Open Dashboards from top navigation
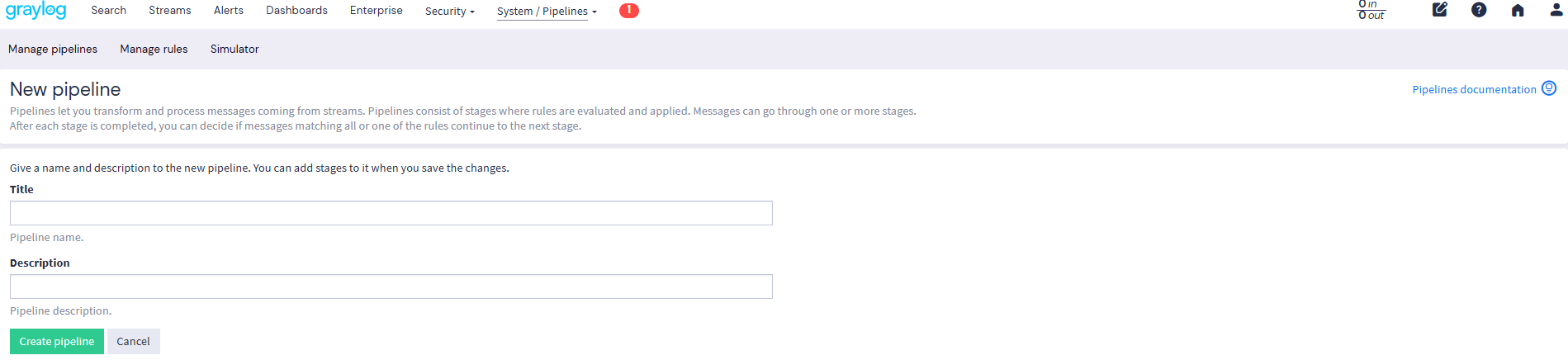 click(296, 11)
